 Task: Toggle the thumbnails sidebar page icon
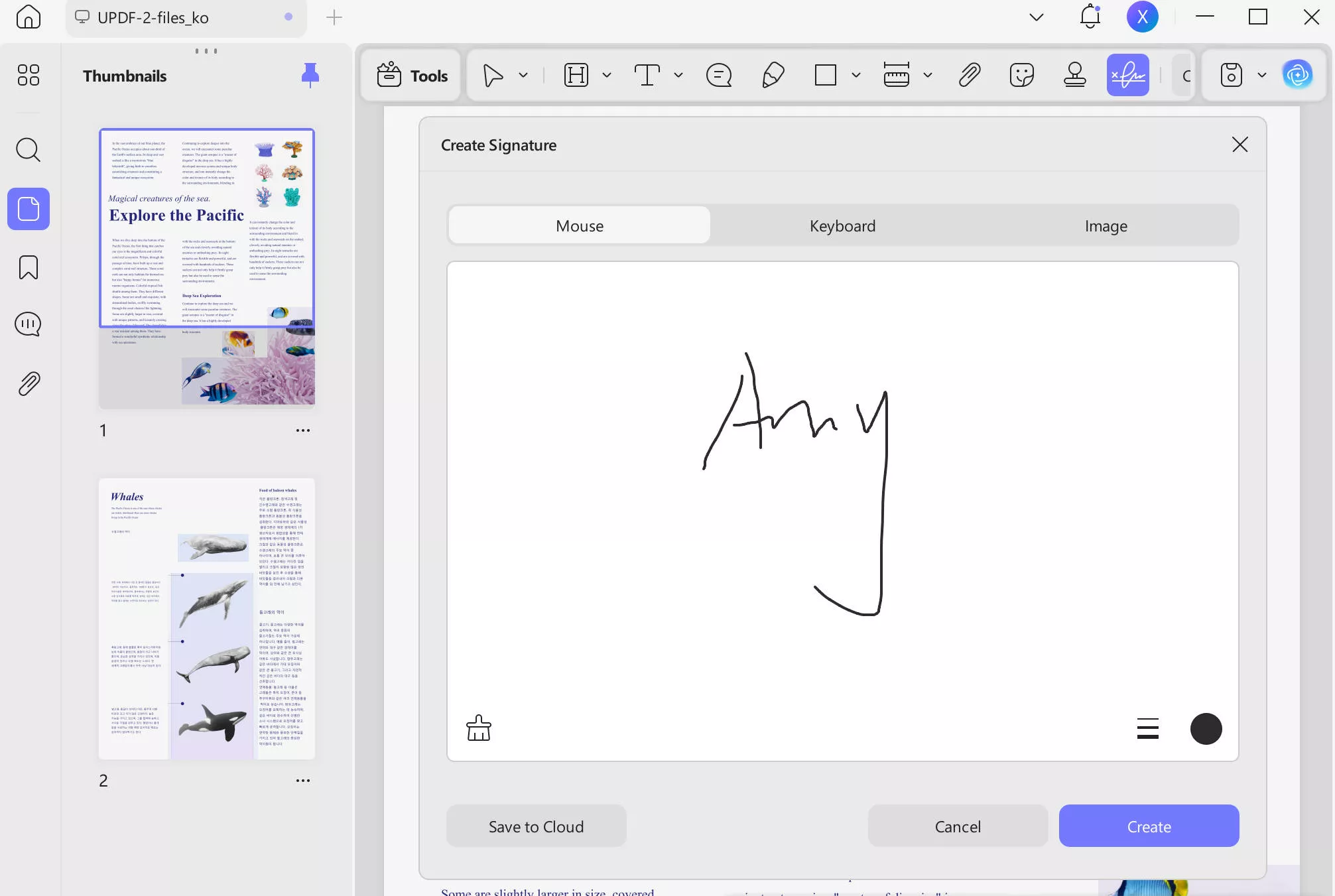click(x=29, y=209)
